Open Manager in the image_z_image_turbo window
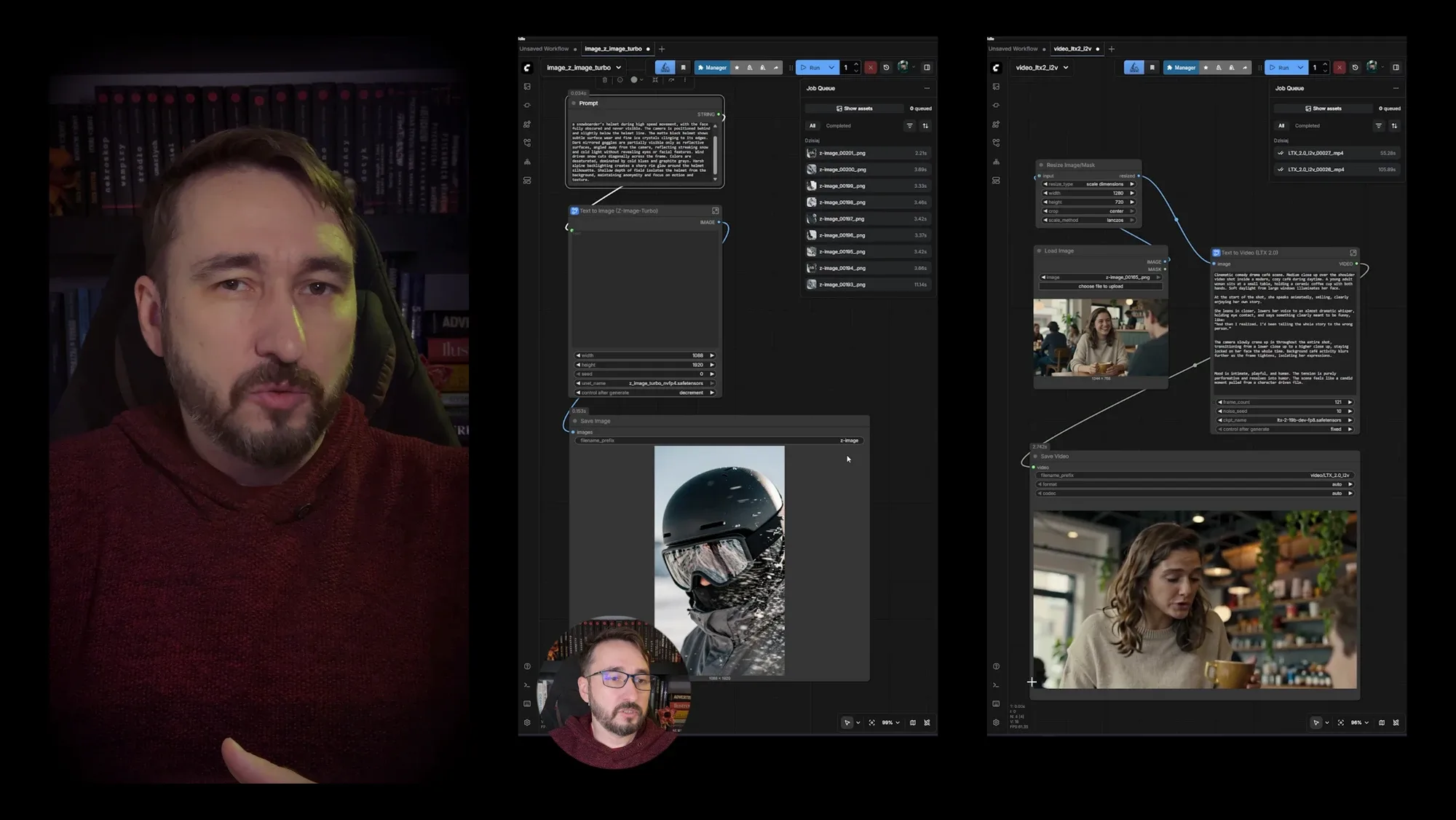The image size is (1456, 820). click(712, 68)
